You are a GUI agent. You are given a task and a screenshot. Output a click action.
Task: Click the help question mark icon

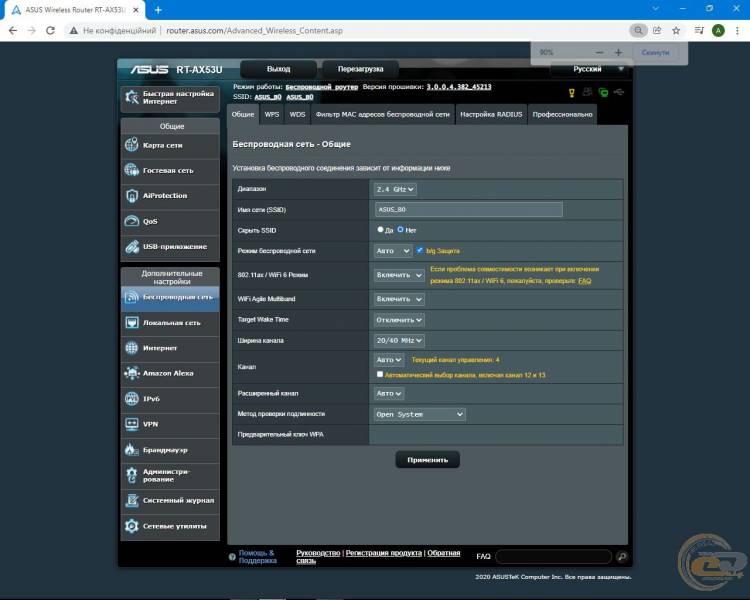232,557
